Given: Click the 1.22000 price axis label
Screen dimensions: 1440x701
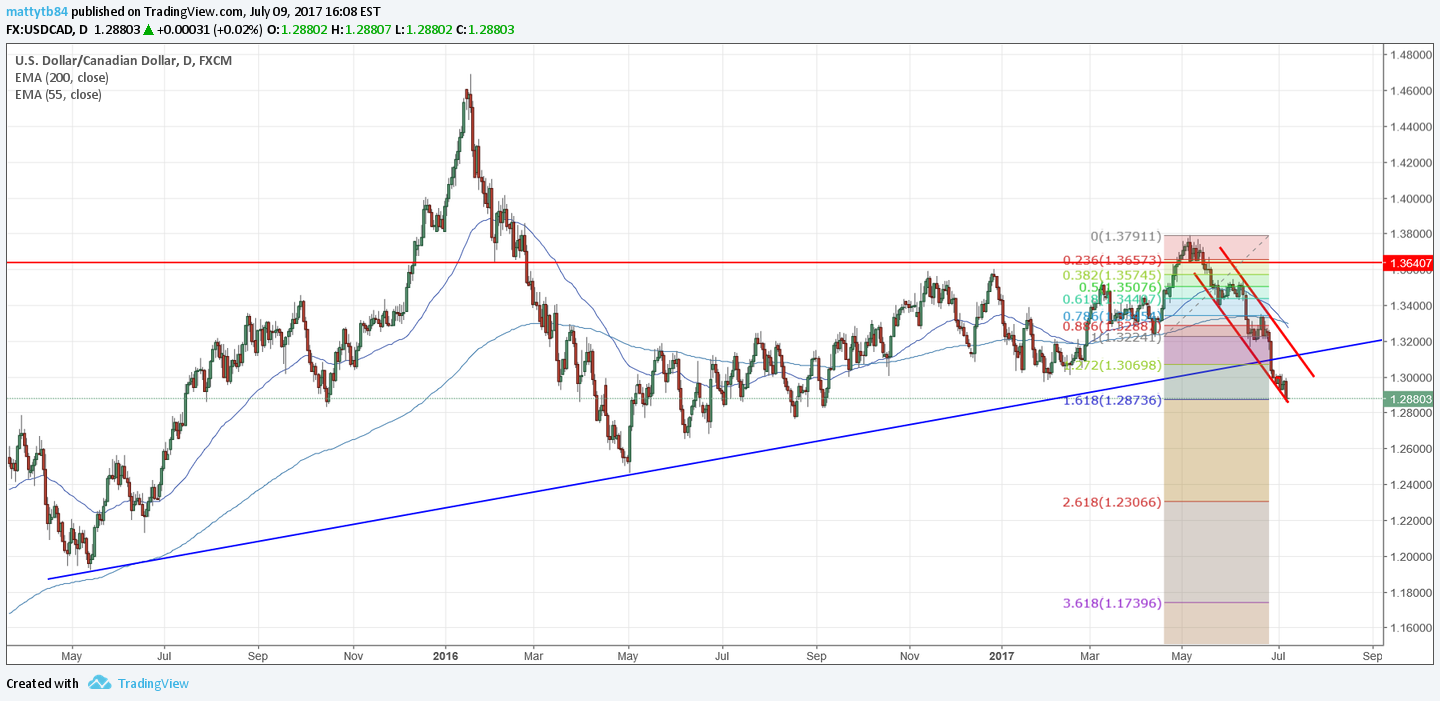Looking at the screenshot, I should pyautogui.click(x=1409, y=521).
